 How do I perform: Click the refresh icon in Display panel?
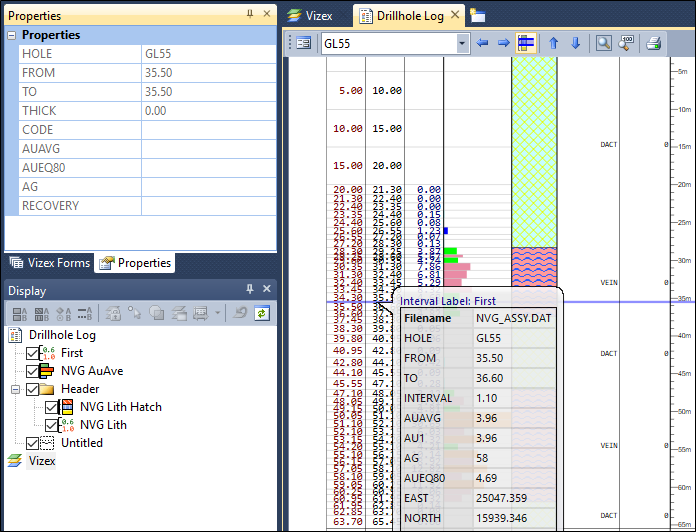[262, 313]
